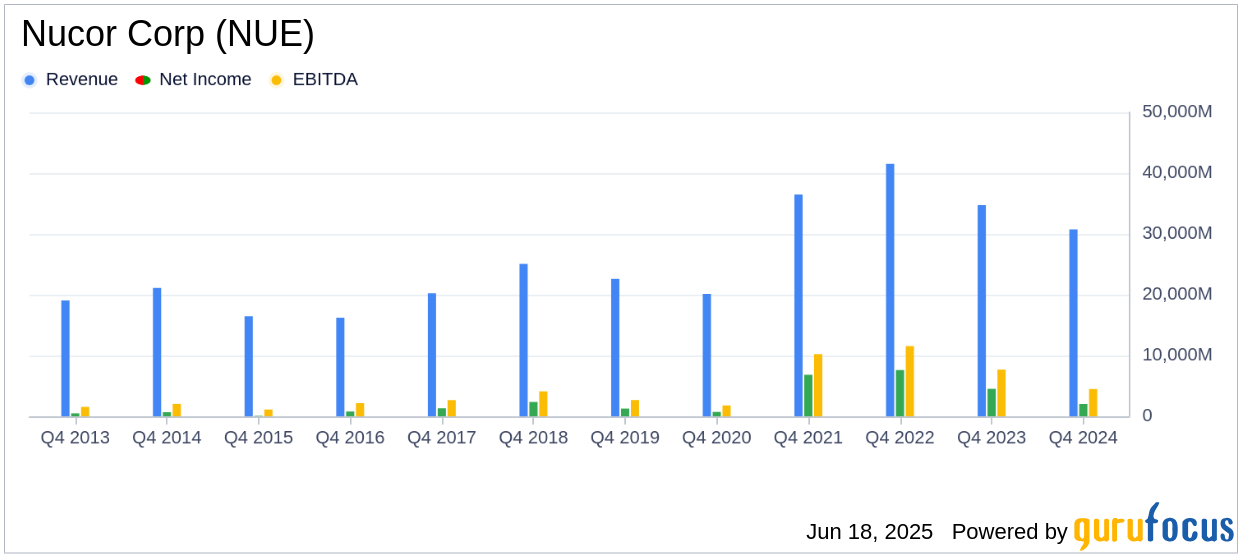Click the Q4 2022 axis label
Screen dimensions: 1242x557
coord(900,438)
